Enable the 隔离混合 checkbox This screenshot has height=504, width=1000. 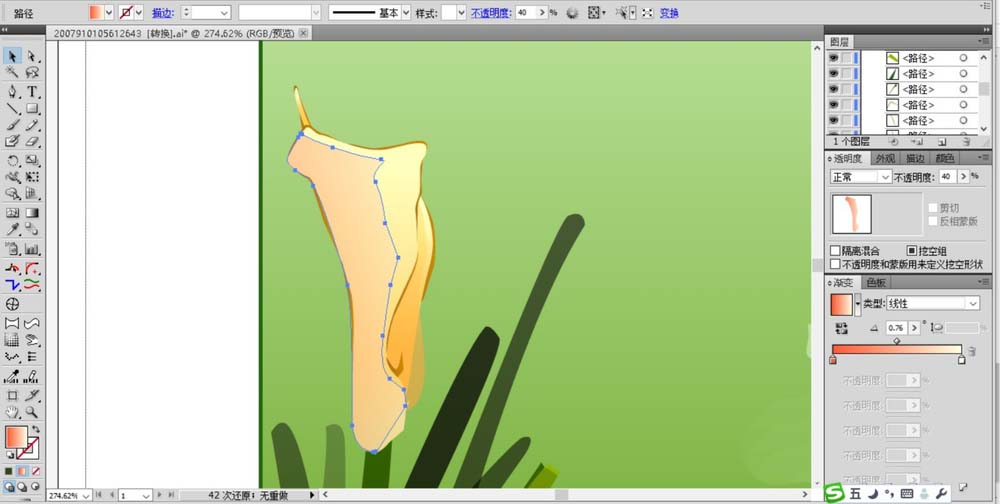835,251
